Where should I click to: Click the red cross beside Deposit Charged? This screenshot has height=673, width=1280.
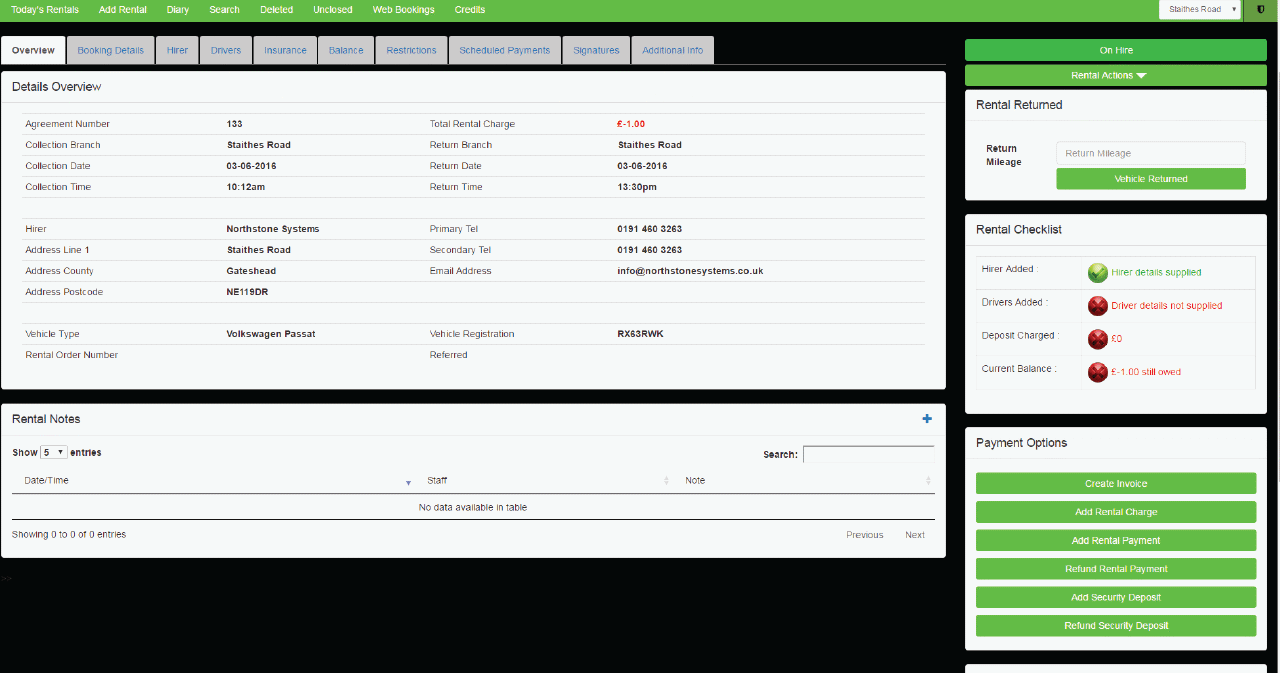(x=1097, y=339)
